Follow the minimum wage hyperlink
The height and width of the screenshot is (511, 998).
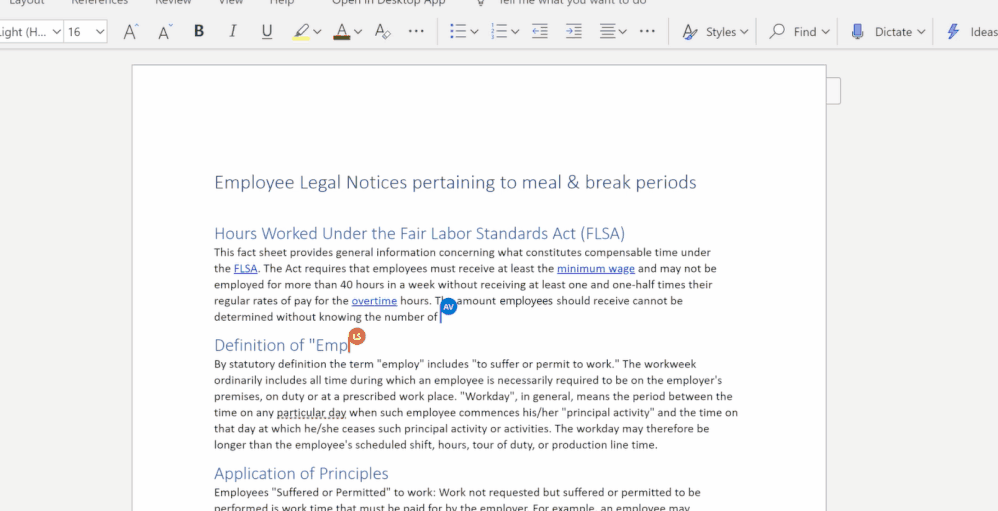(596, 269)
